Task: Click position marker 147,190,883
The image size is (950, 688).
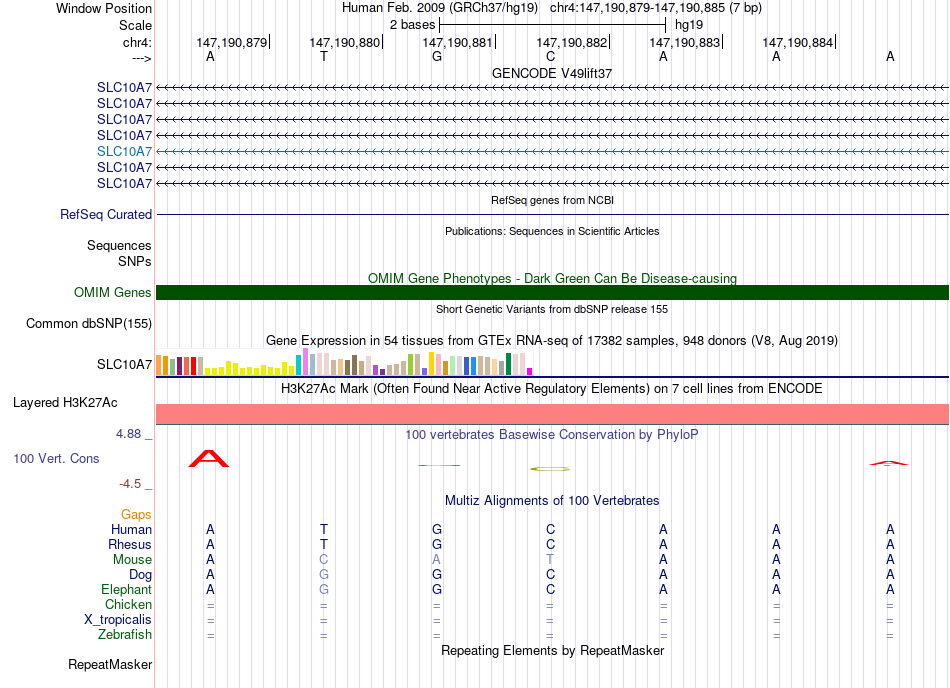Action: click(x=685, y=42)
